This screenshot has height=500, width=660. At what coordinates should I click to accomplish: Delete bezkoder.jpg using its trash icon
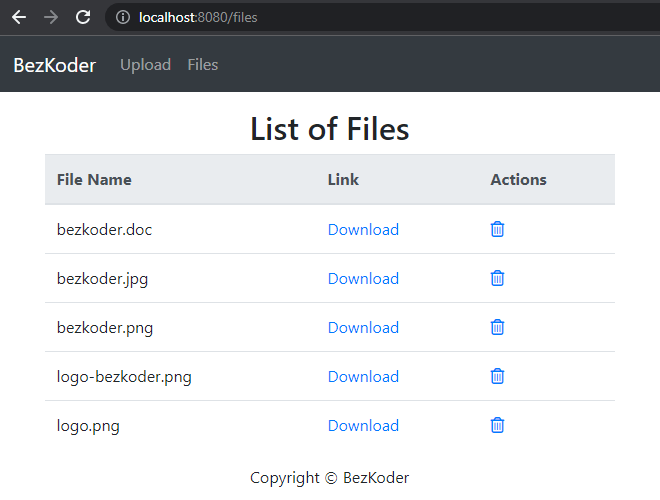pyautogui.click(x=497, y=278)
